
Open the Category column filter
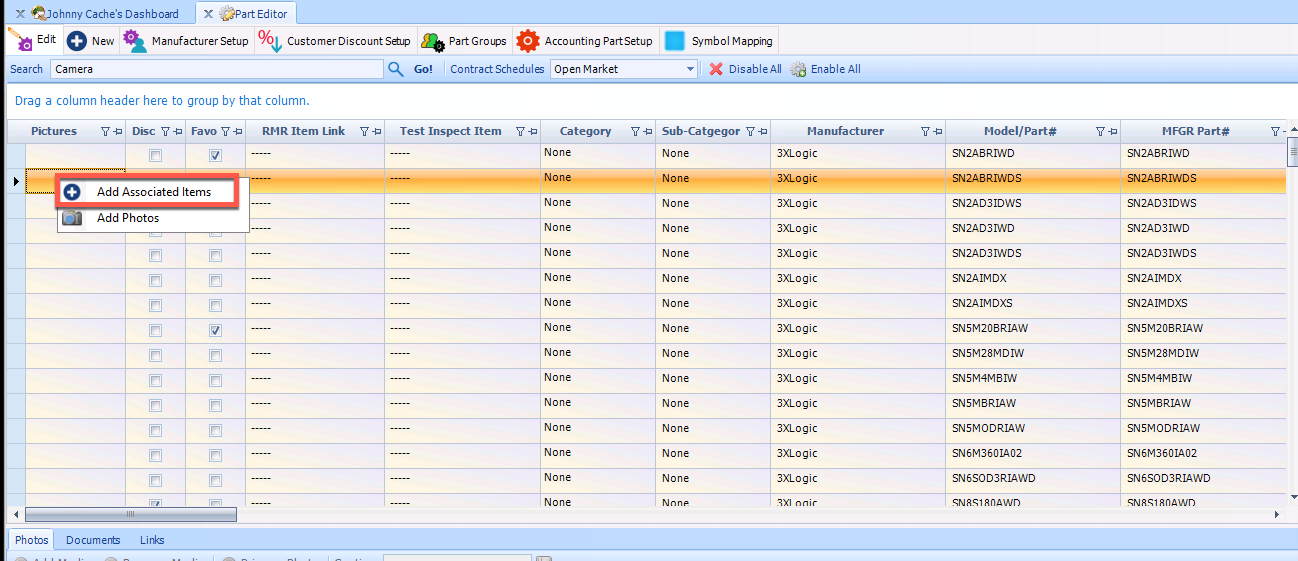[636, 132]
